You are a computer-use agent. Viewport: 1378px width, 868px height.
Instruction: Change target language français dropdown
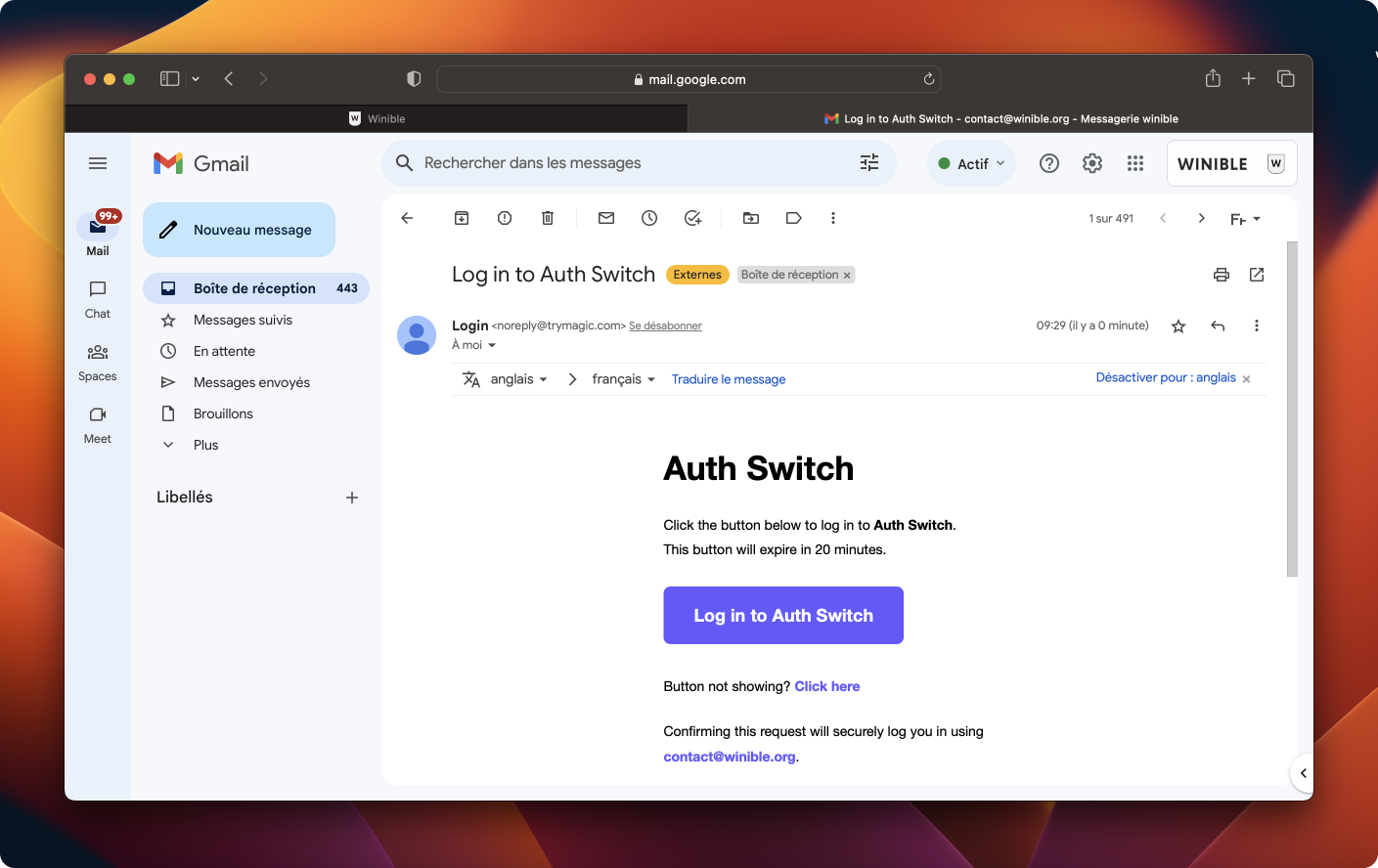click(x=623, y=379)
